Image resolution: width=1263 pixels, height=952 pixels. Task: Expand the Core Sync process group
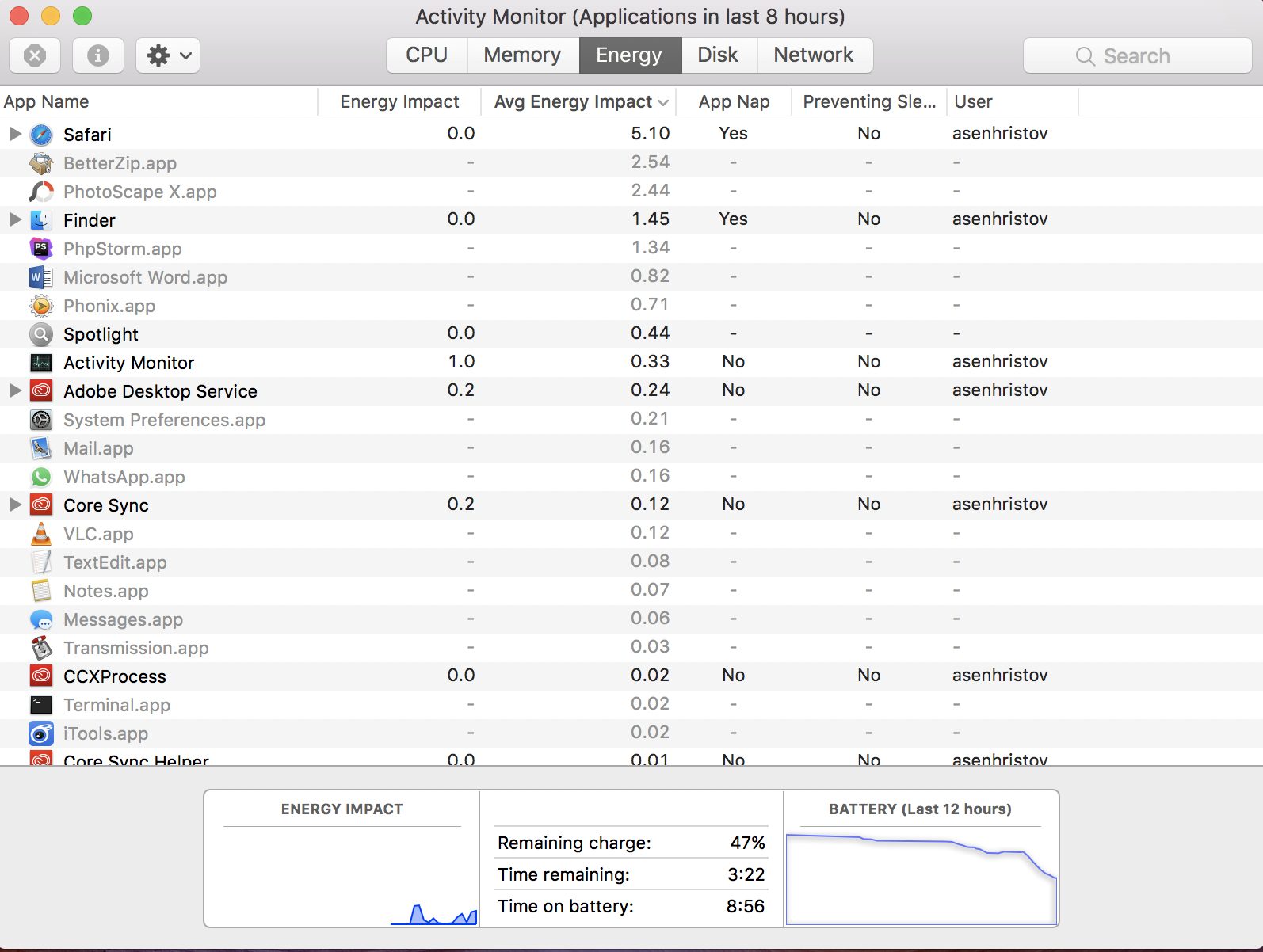15,505
